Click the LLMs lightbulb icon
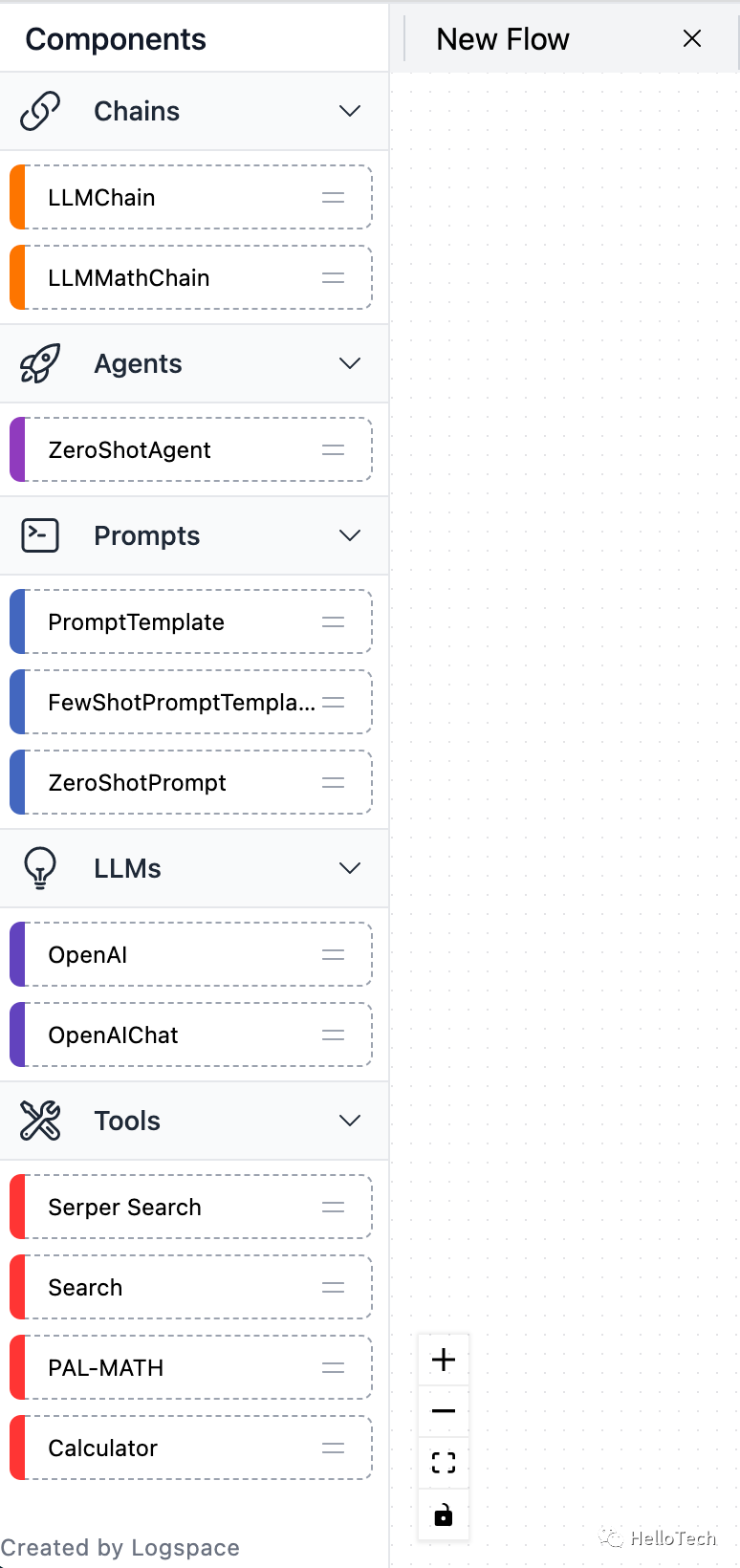Screen dimensions: 740x1568 click(40, 868)
